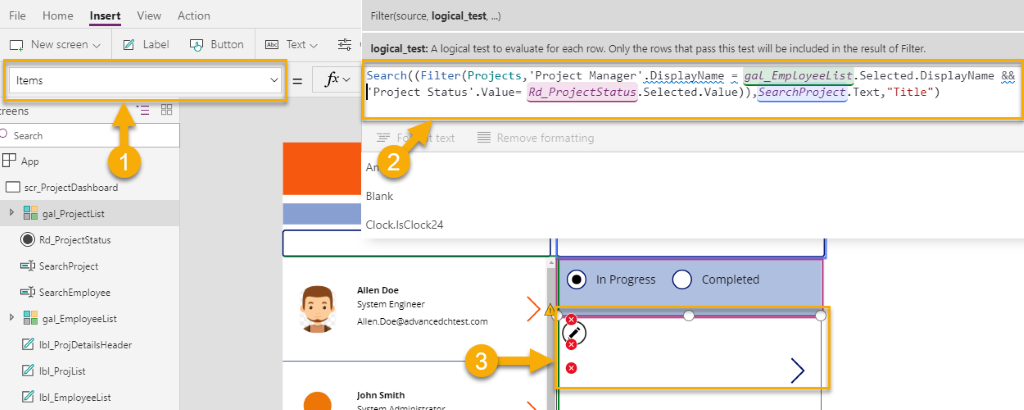Viewport: 1024px width, 410px height.
Task: Click the controls sliders icon in ribbon
Action: coord(344,44)
